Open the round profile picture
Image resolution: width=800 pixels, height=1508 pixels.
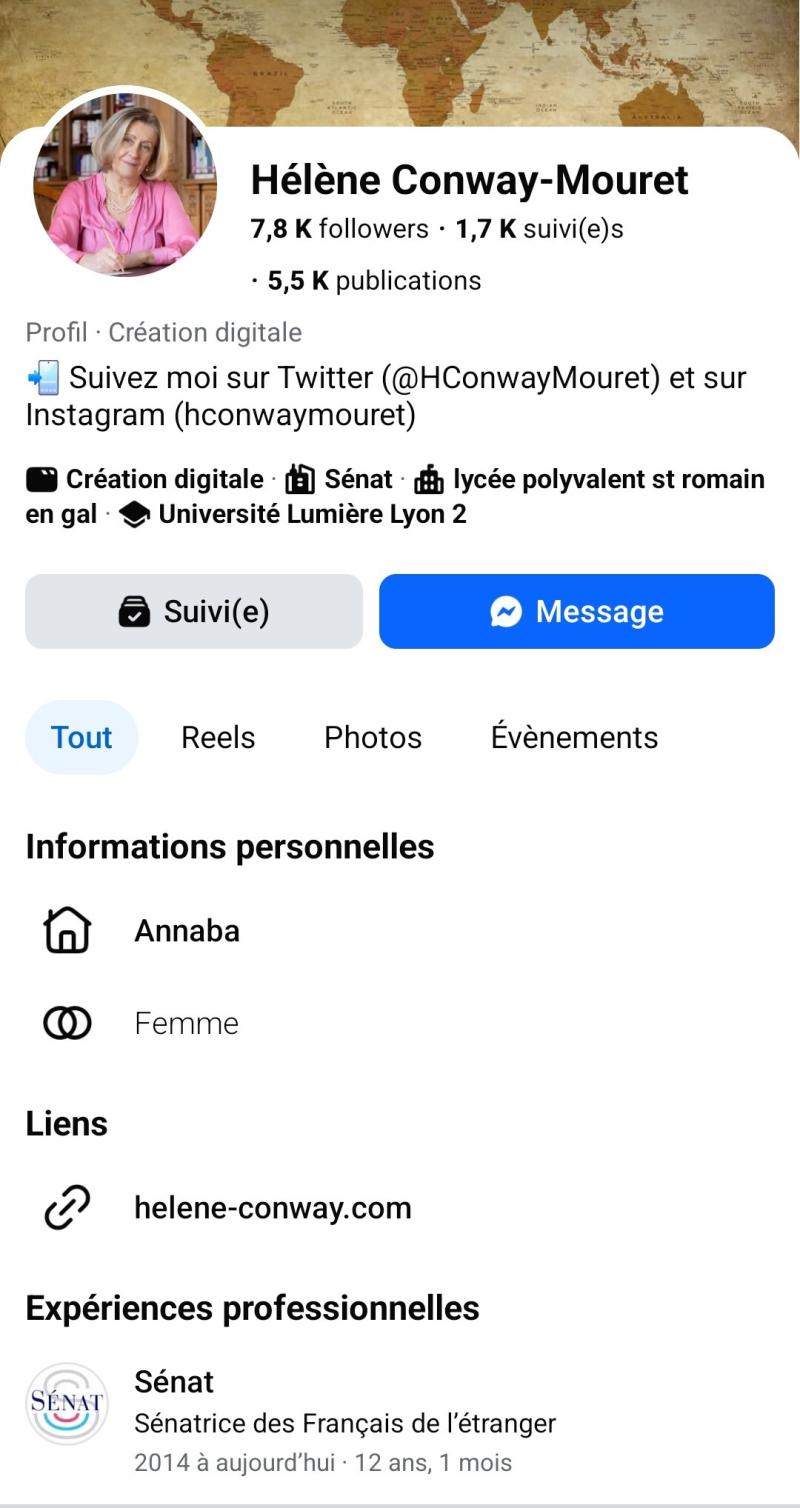(x=124, y=186)
